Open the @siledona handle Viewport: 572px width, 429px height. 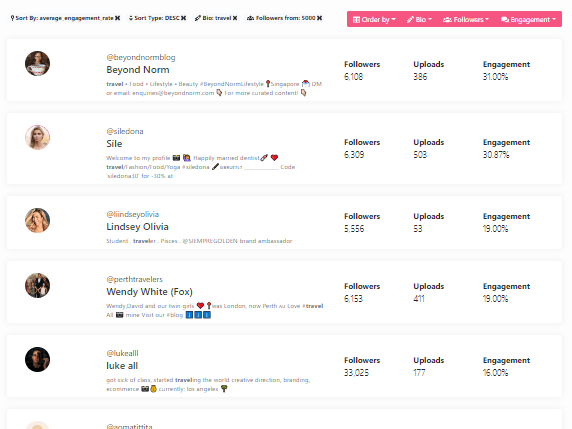coord(125,131)
